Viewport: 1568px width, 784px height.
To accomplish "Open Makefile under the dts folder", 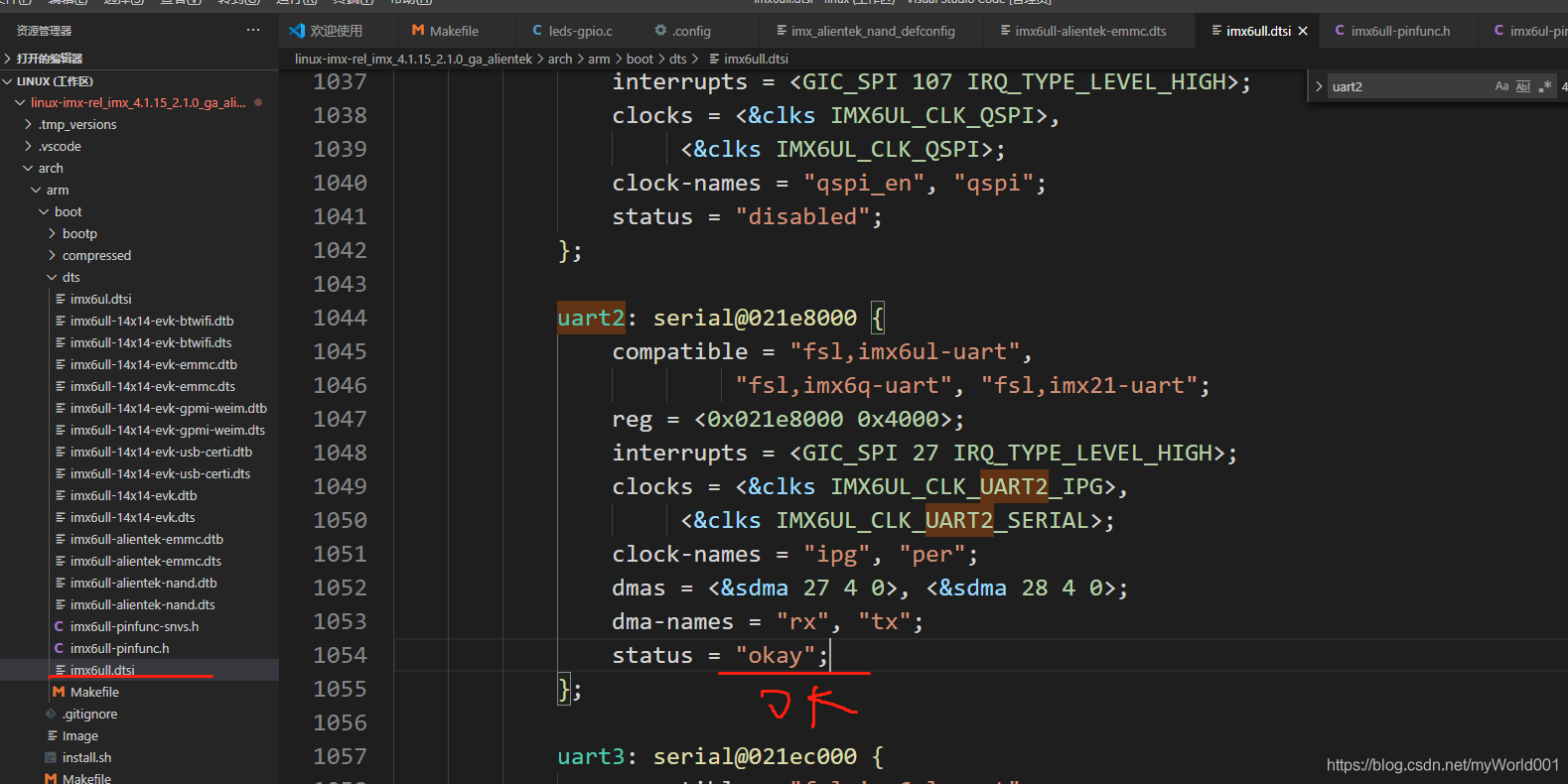I will pos(94,692).
